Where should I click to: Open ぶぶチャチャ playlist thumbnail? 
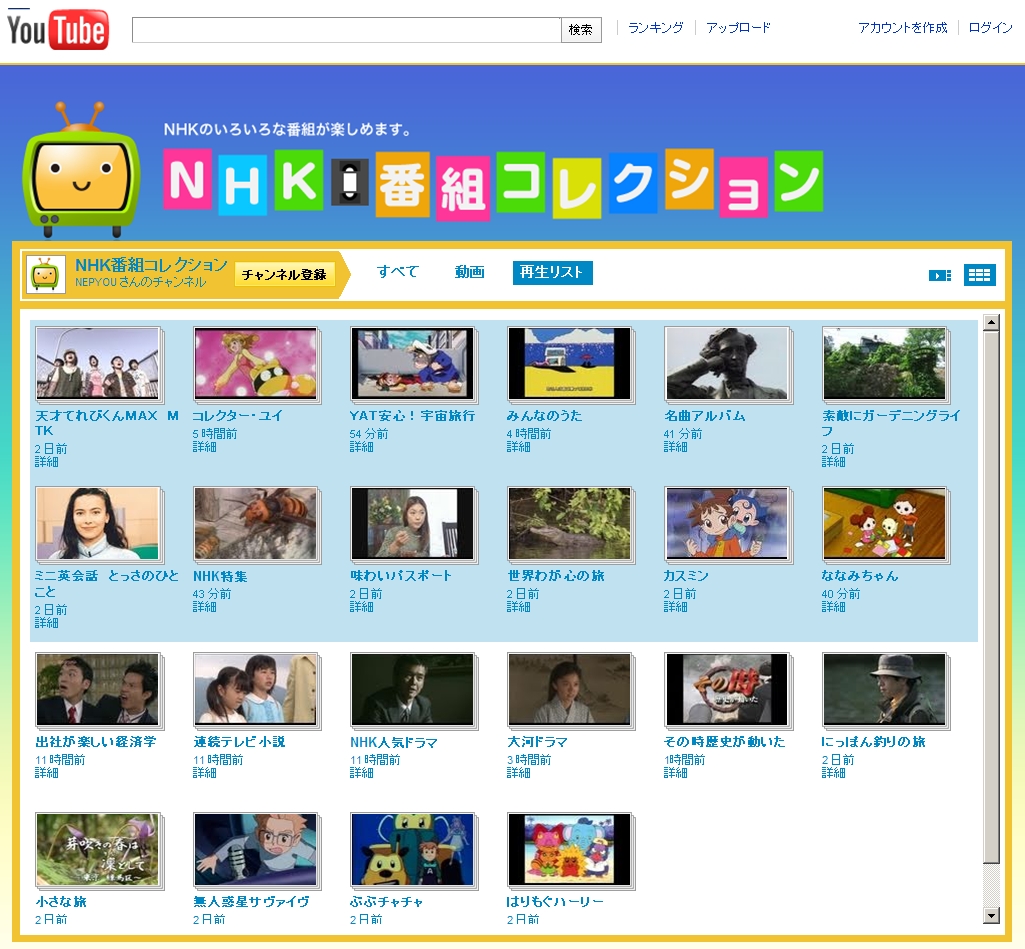[x=412, y=850]
